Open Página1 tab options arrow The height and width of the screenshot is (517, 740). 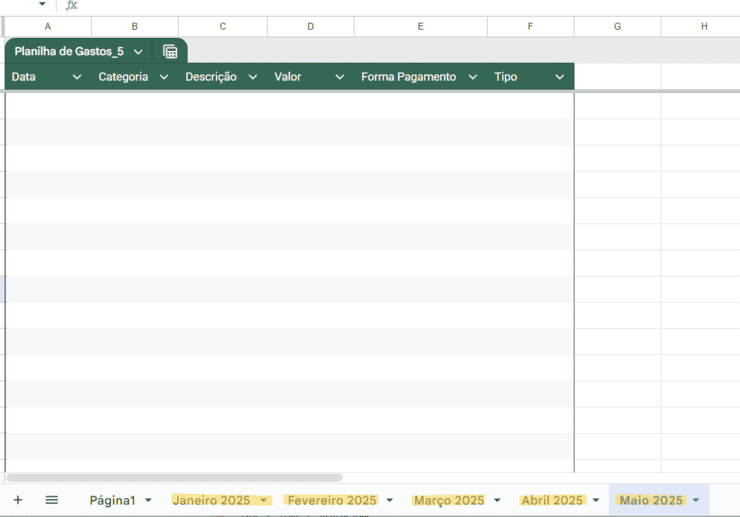[148, 500]
